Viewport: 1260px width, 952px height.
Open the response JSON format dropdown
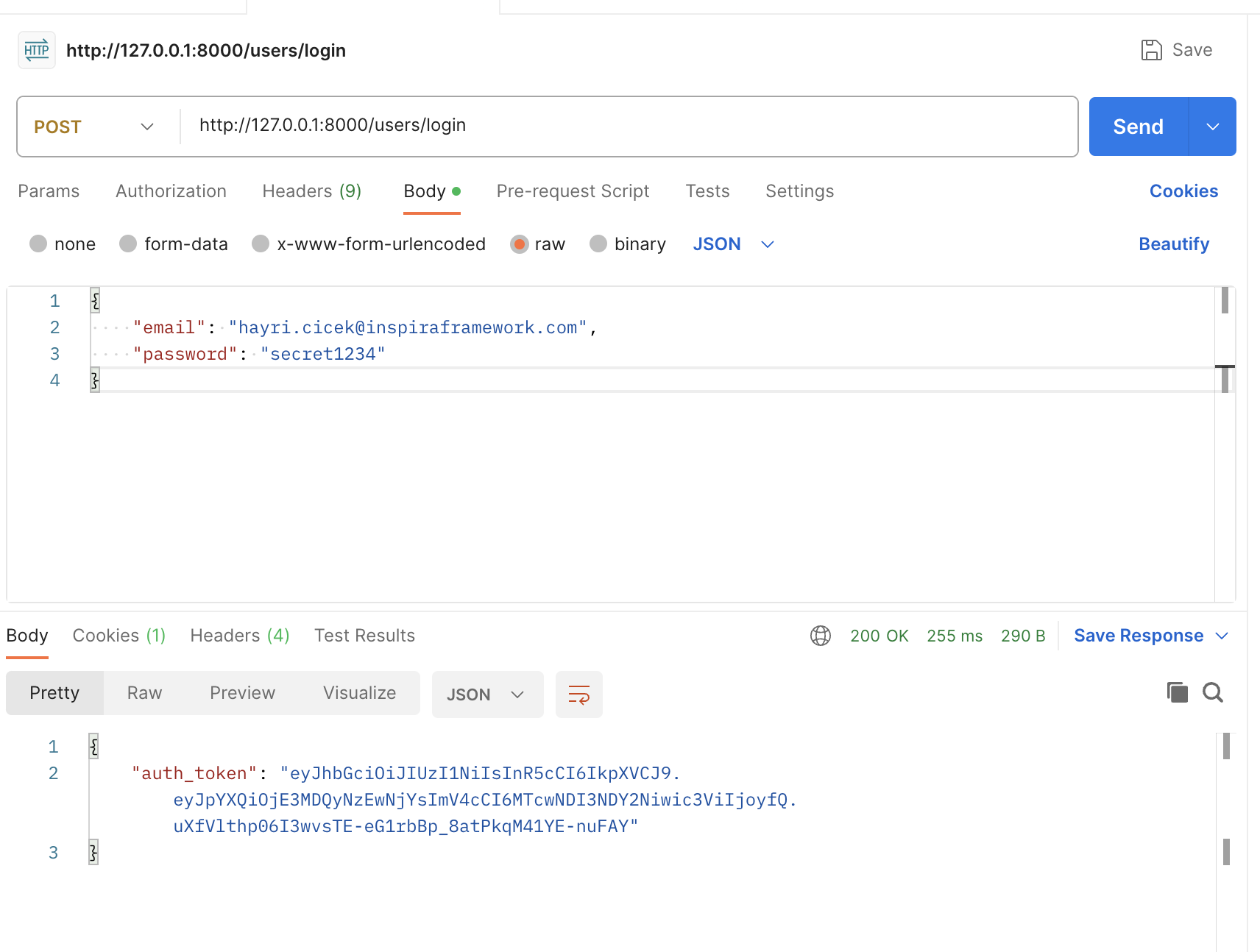click(x=487, y=695)
